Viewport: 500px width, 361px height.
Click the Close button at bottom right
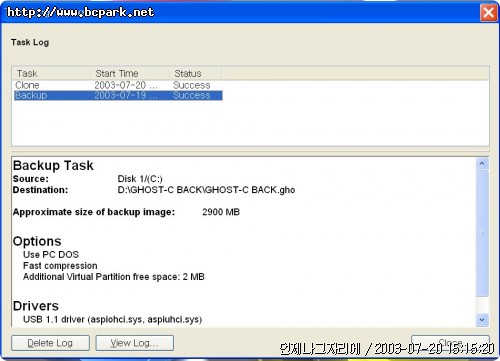(x=450, y=343)
